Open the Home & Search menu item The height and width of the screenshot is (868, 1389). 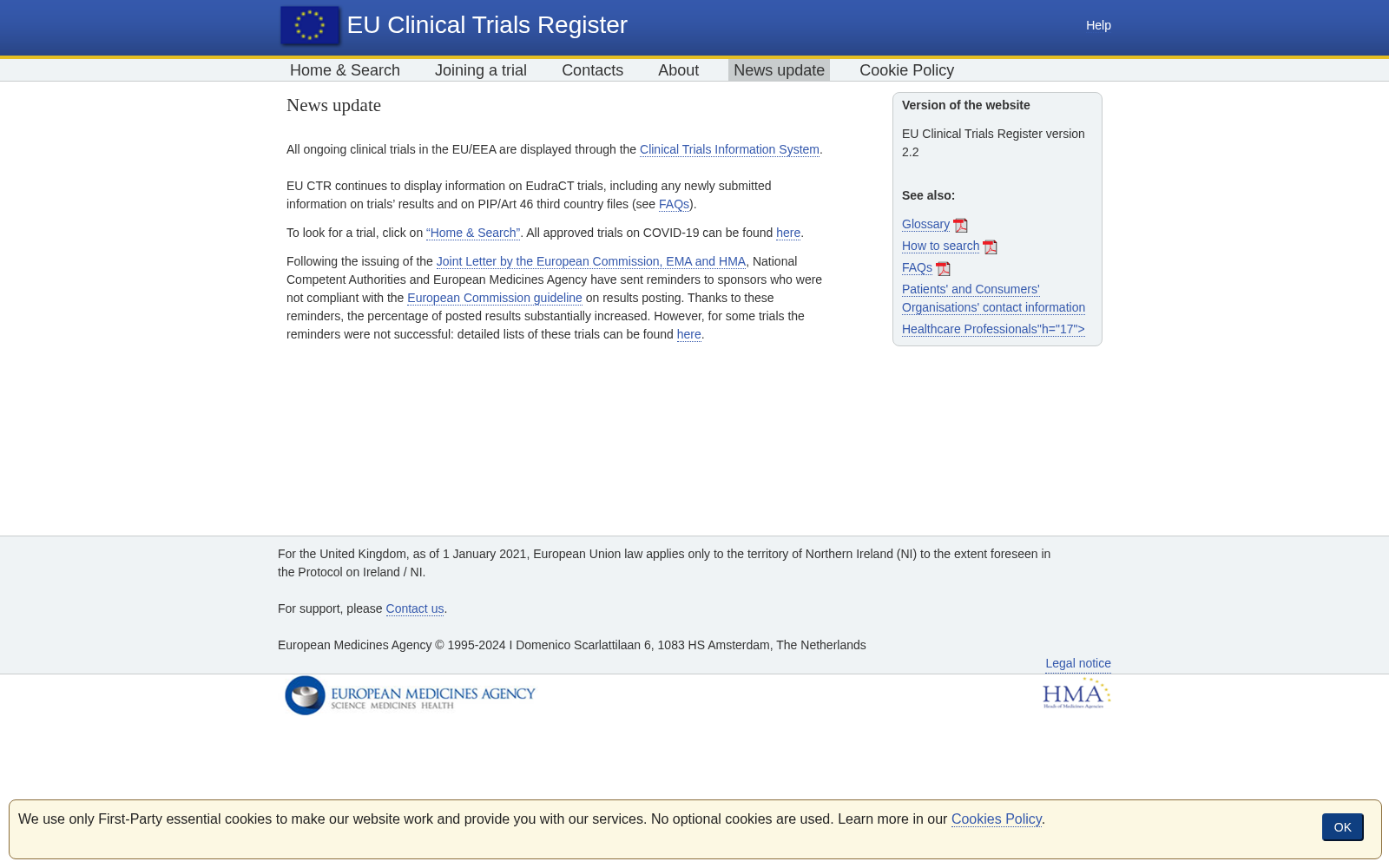[x=345, y=70]
